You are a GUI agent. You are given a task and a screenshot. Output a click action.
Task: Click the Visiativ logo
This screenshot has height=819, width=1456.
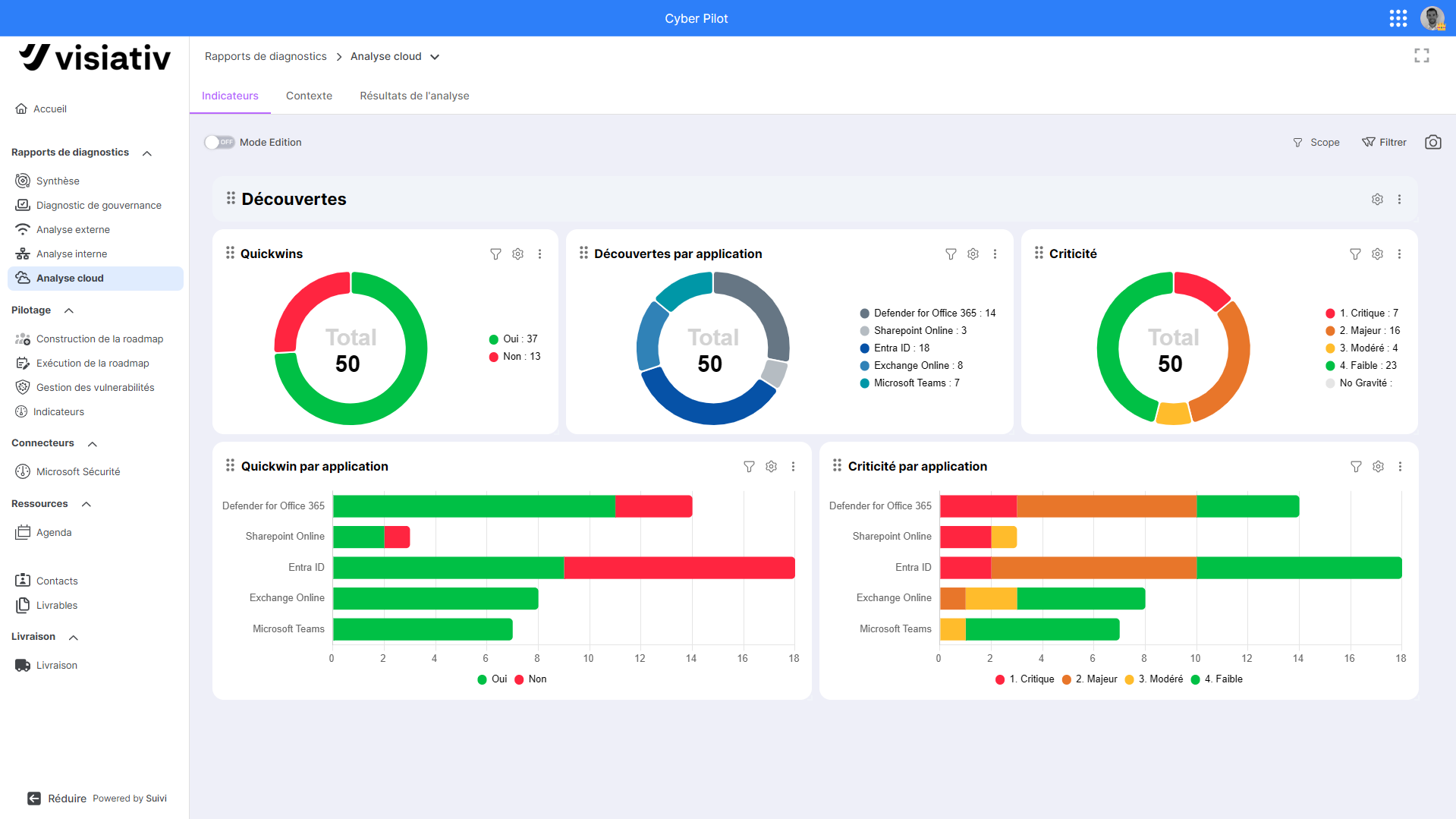[95, 58]
